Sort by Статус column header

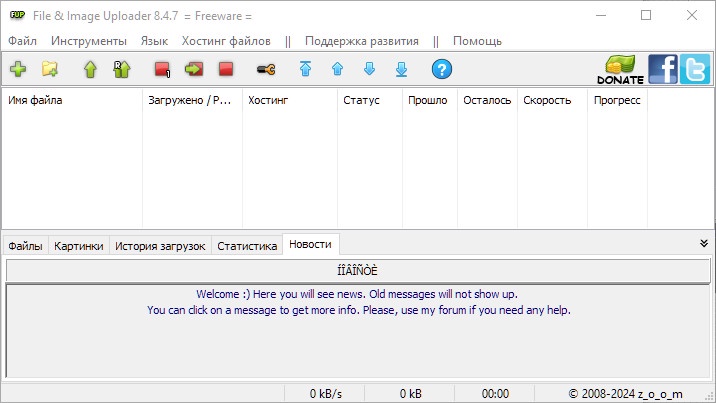(370, 100)
